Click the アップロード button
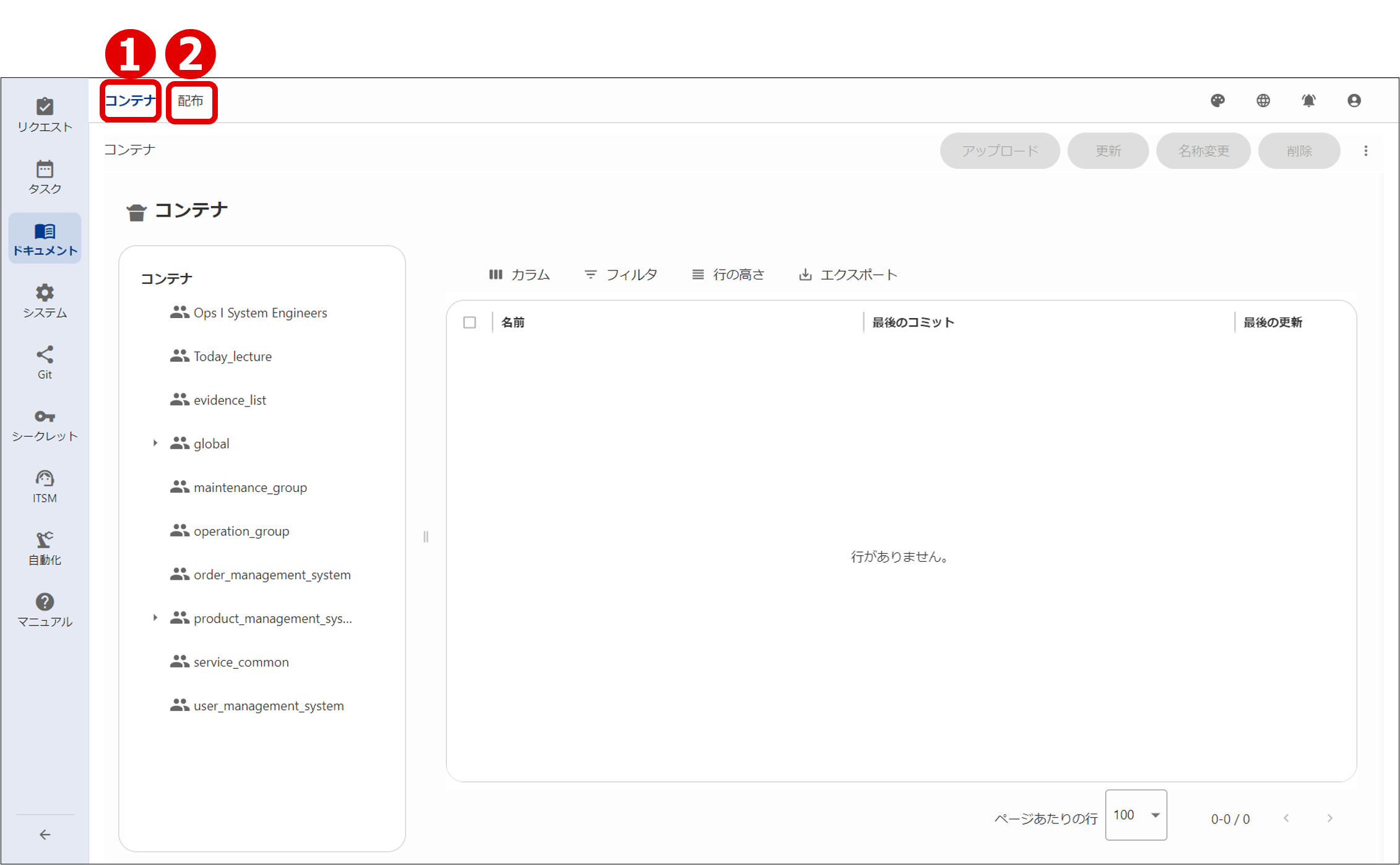 pos(1000,150)
